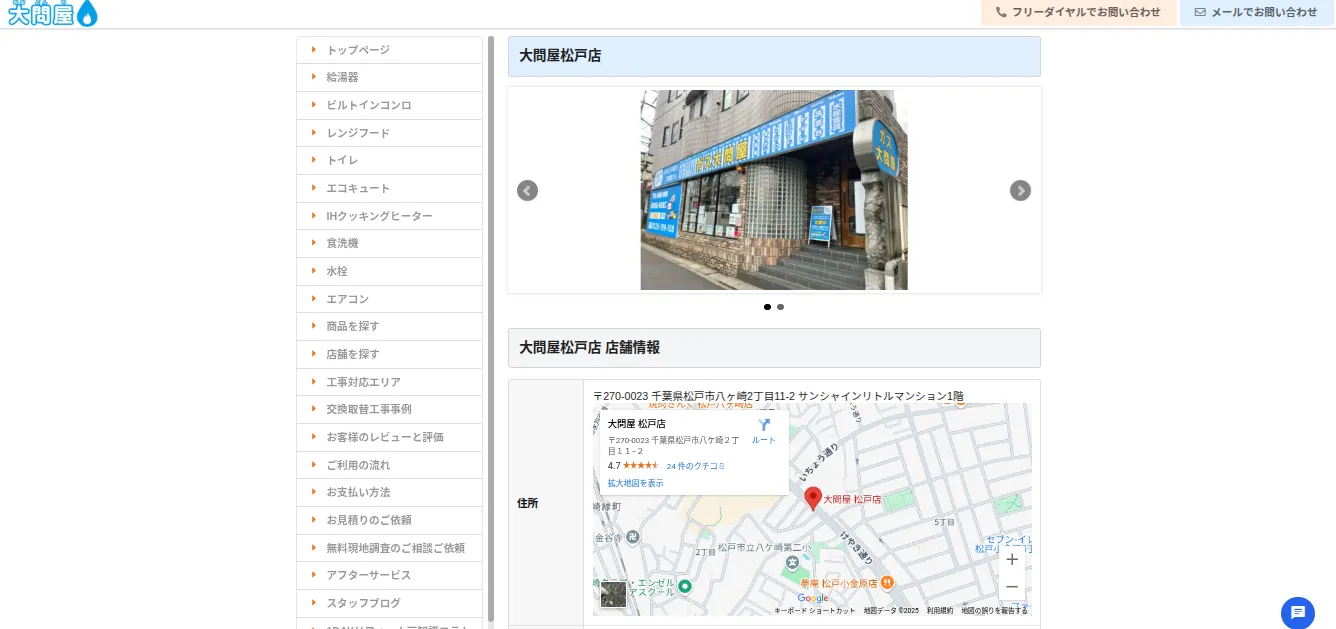Open IHクッキングヒーター sidebar item
Image resolution: width=1336 pixels, height=629 pixels.
[389, 216]
